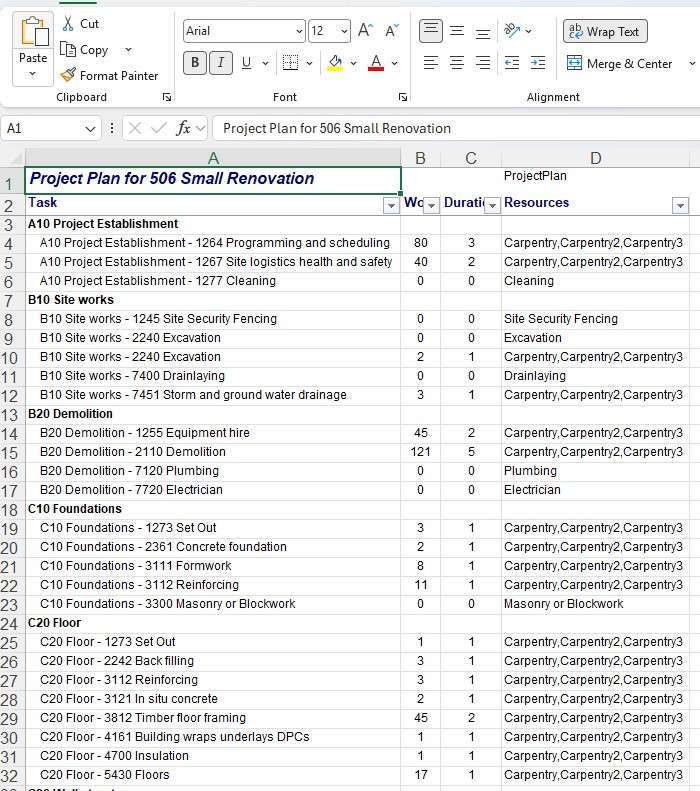Select column D header

point(596,158)
